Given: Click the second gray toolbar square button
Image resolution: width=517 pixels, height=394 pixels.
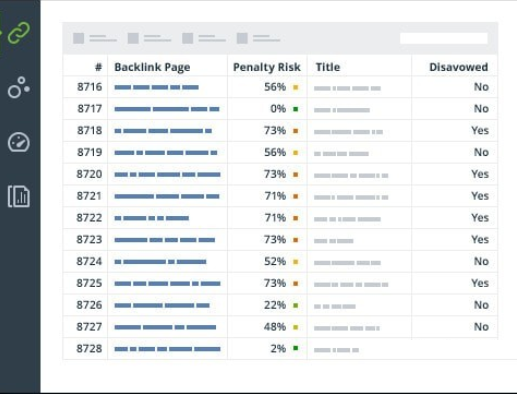Looking at the screenshot, I should tap(133, 38).
